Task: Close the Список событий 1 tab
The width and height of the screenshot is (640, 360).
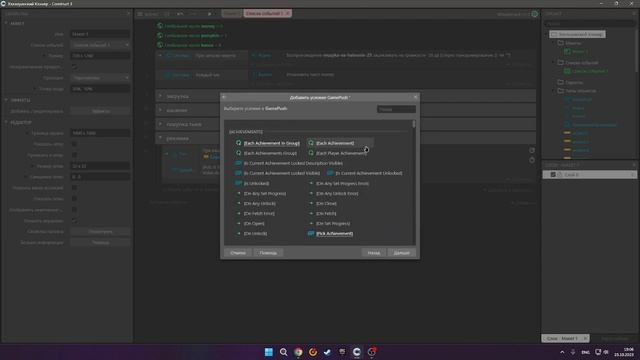Action: pyautogui.click(x=287, y=13)
